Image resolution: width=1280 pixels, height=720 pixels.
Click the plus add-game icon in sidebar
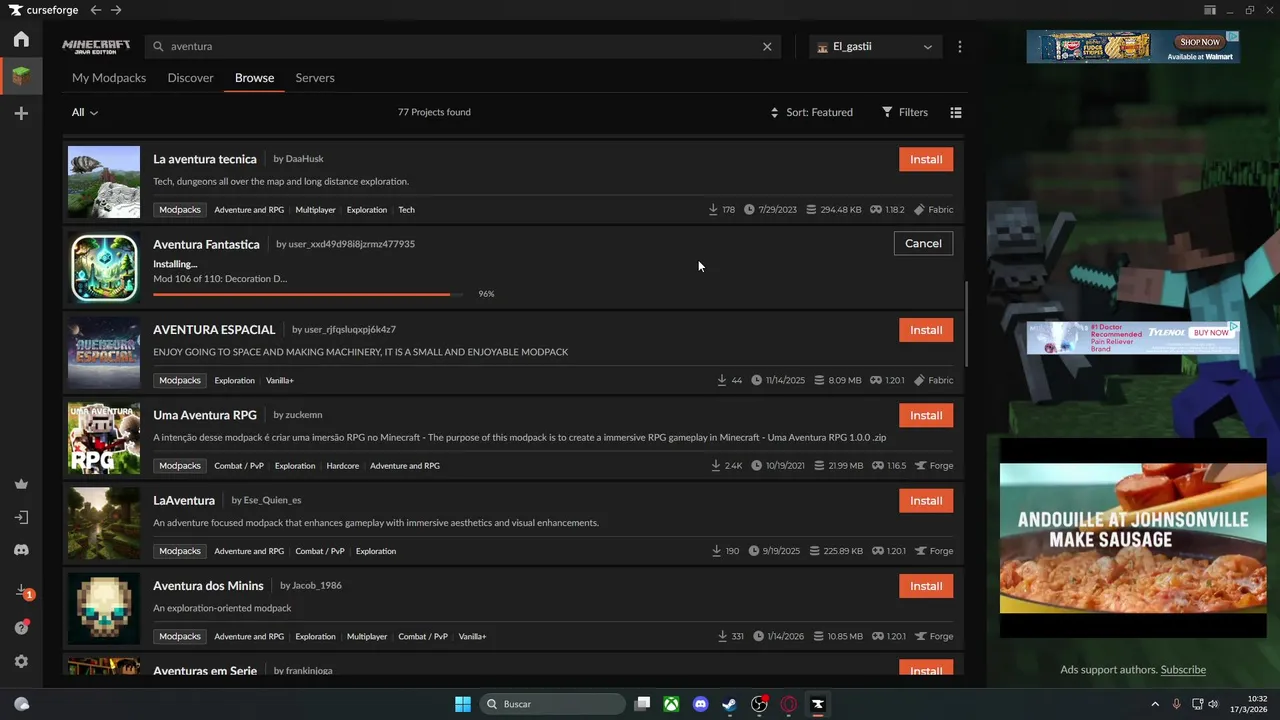pyautogui.click(x=21, y=113)
